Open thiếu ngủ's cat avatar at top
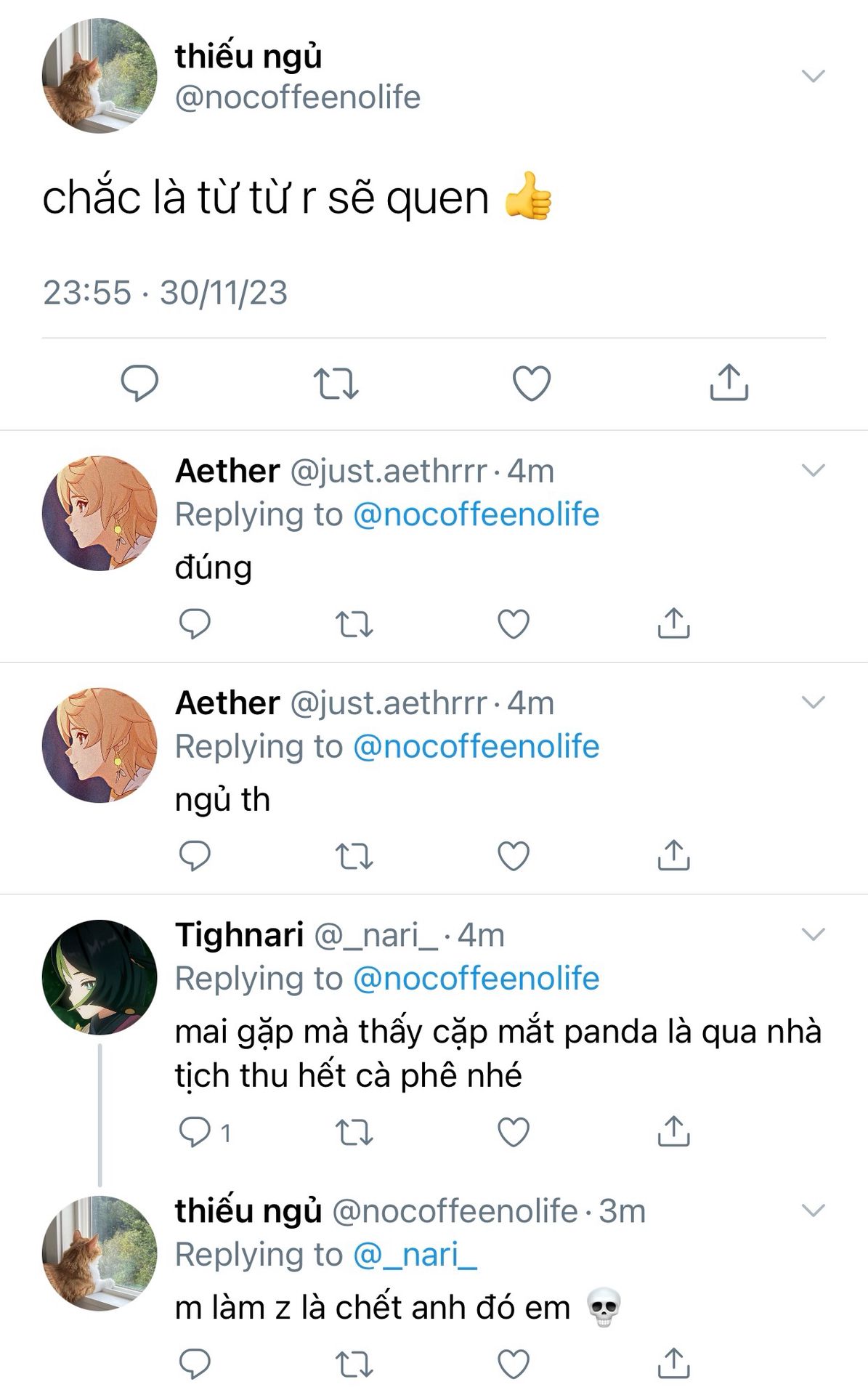 100,76
